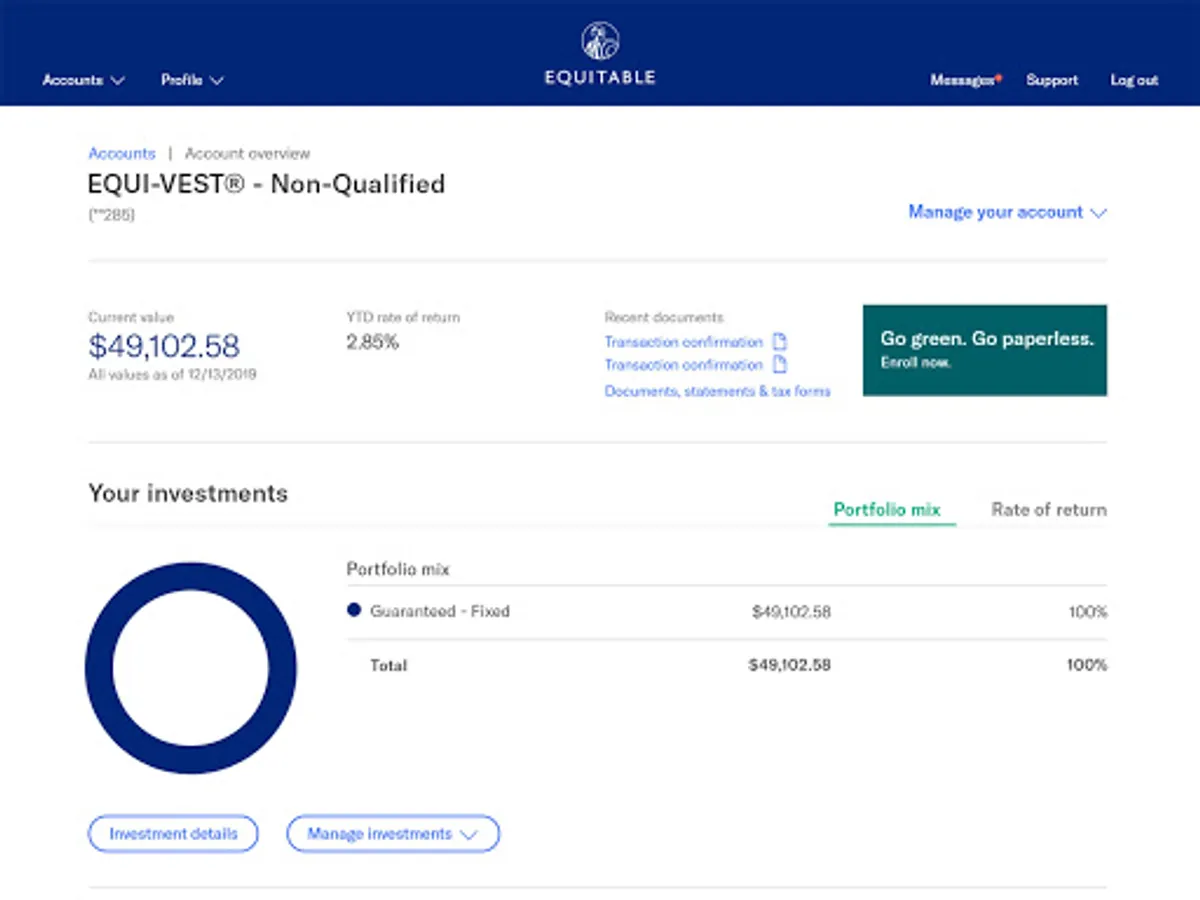The height and width of the screenshot is (900, 1200).
Task: Open the Support page
Action: (x=1052, y=80)
